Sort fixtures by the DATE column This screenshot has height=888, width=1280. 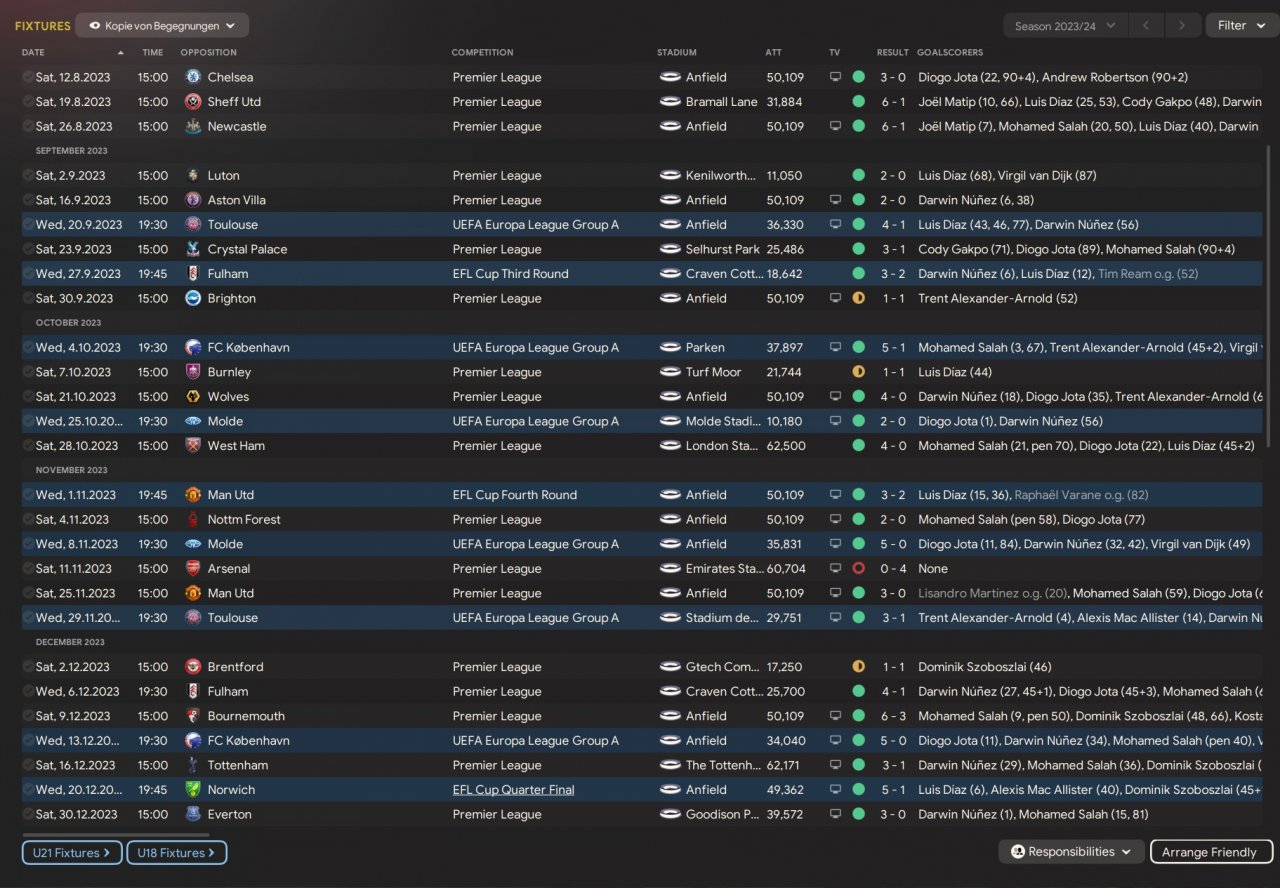coord(33,52)
